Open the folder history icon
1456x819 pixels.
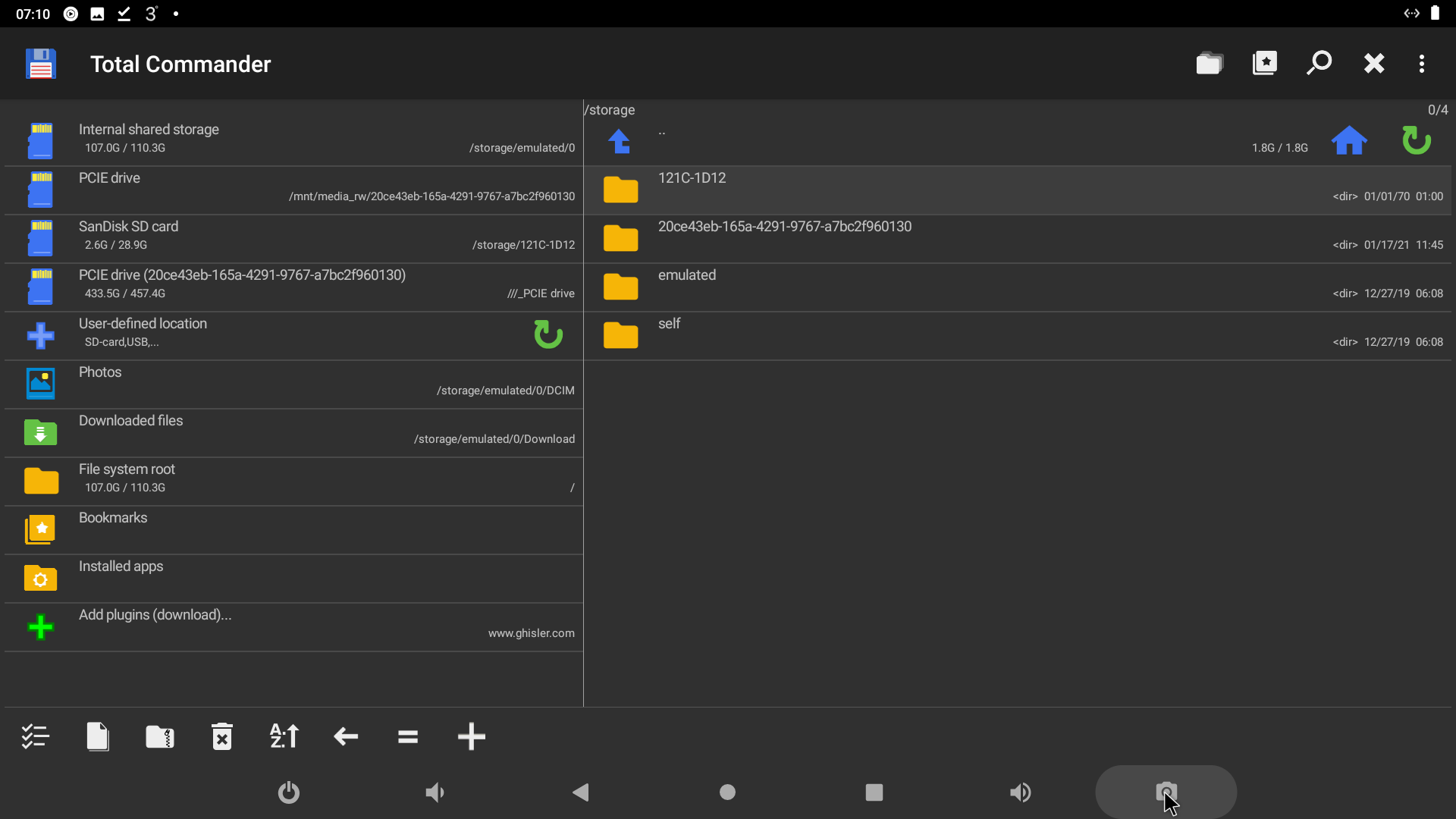tap(1210, 64)
